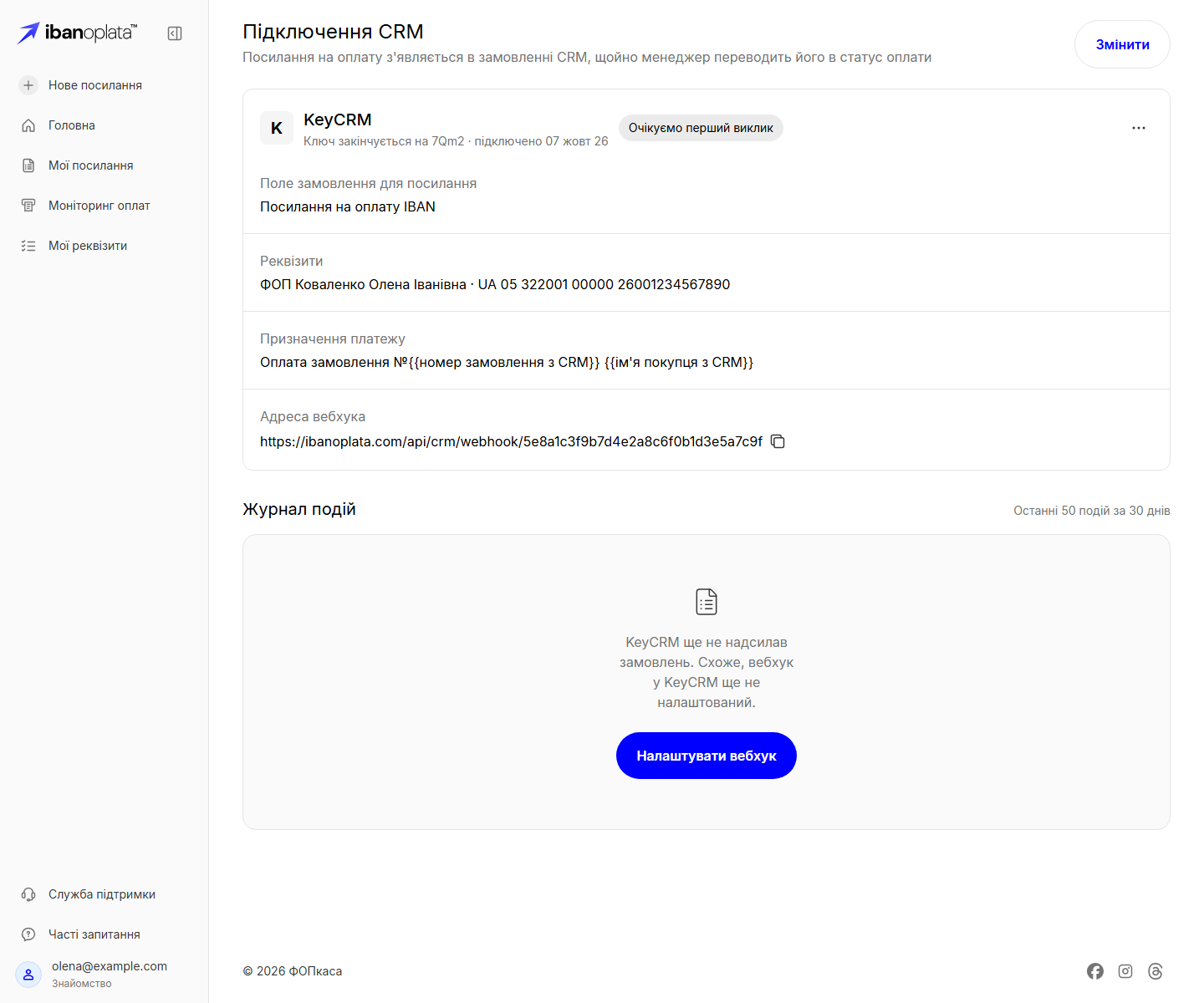Click the Змінити button

(x=1122, y=44)
